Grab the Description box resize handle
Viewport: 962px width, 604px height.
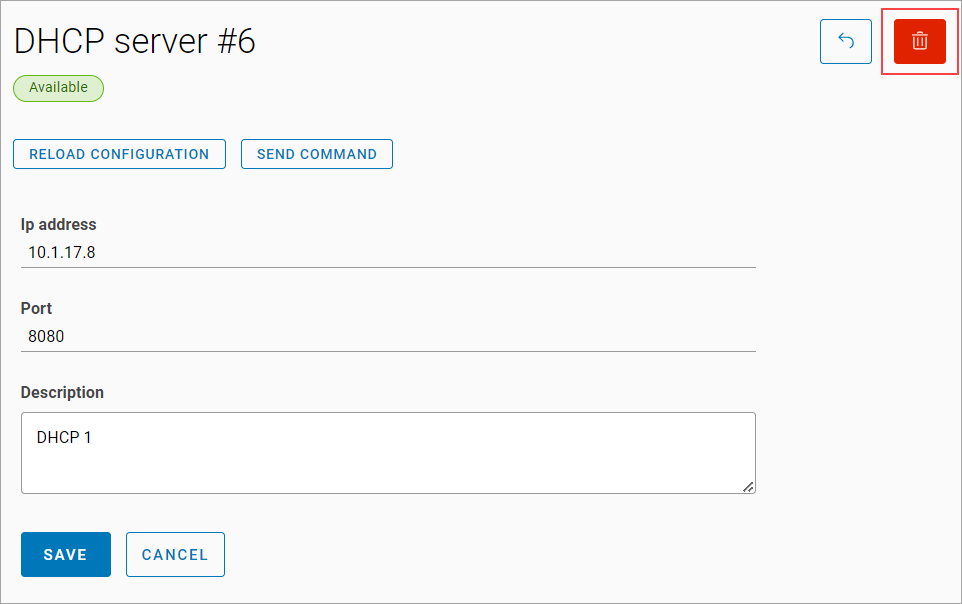pos(749,487)
